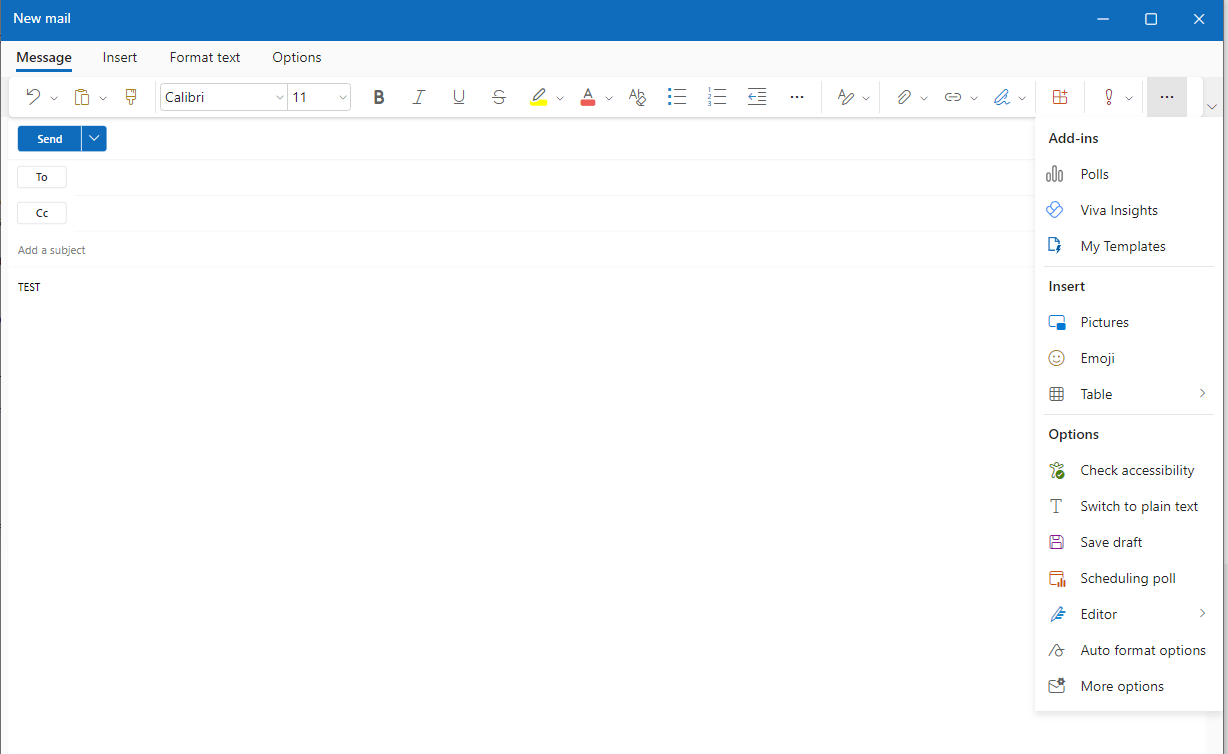Image resolution: width=1228 pixels, height=754 pixels.
Task: Switch to the Format text tab
Action: (205, 57)
